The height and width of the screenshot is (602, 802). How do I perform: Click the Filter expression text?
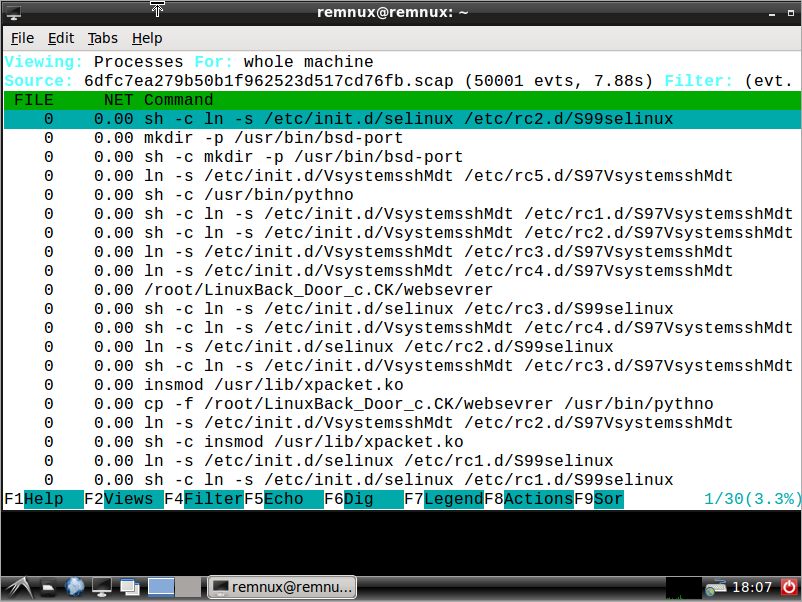tap(768, 81)
